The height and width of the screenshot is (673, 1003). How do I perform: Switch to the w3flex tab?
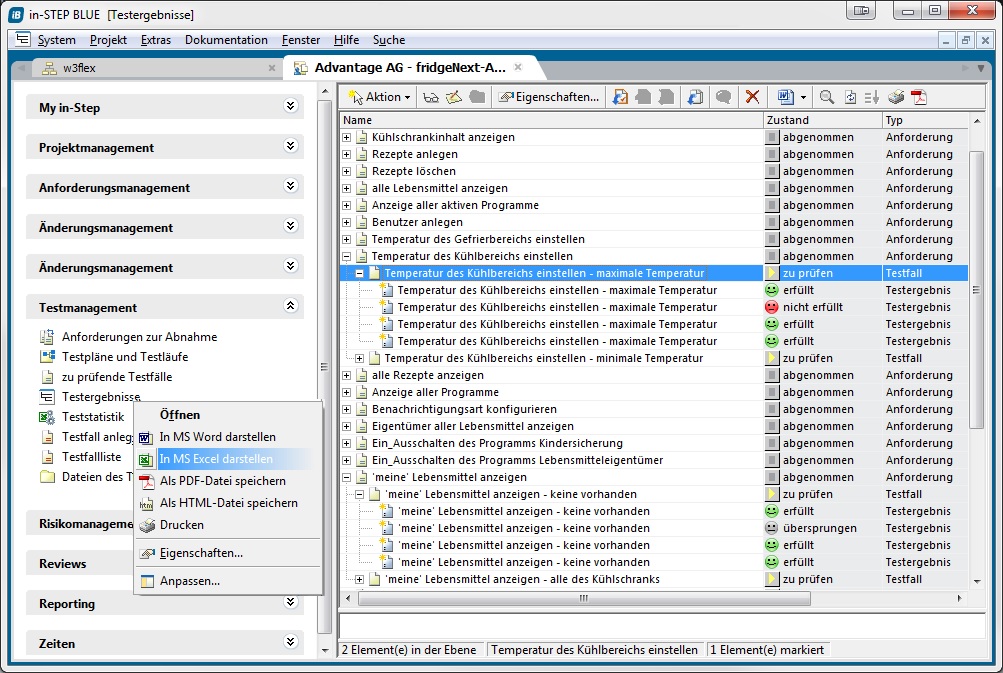point(80,68)
